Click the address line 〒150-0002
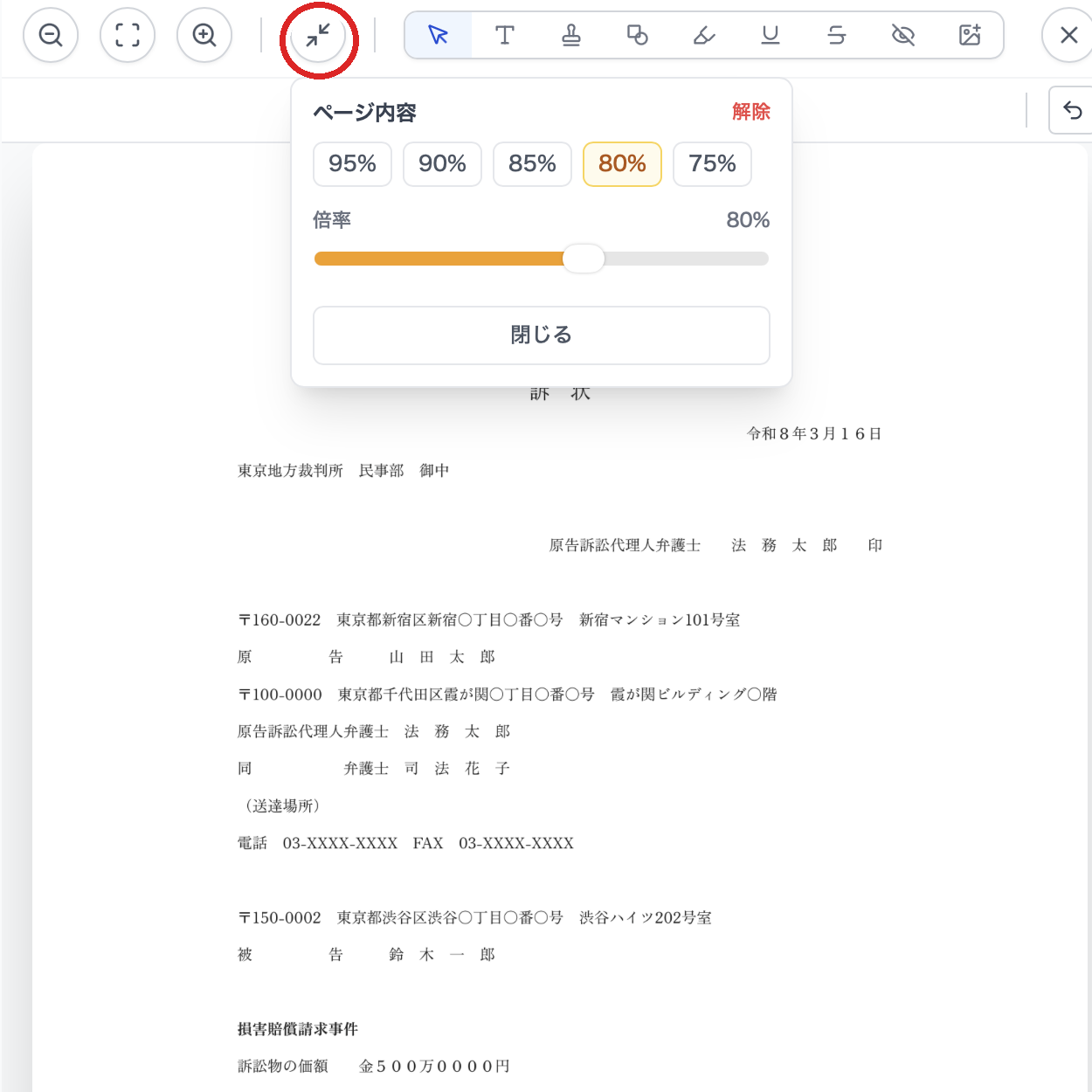Viewport: 1092px width, 1092px height. coord(474,917)
